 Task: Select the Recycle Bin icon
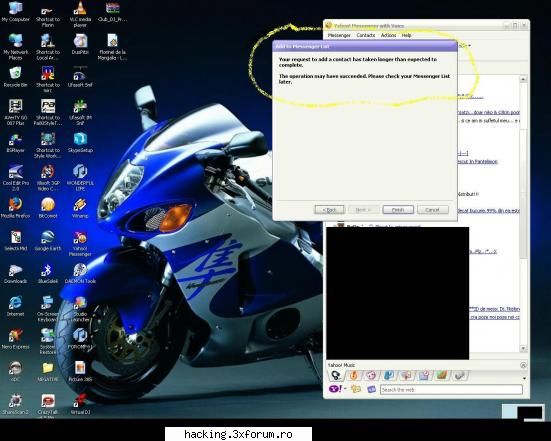pyautogui.click(x=15, y=77)
